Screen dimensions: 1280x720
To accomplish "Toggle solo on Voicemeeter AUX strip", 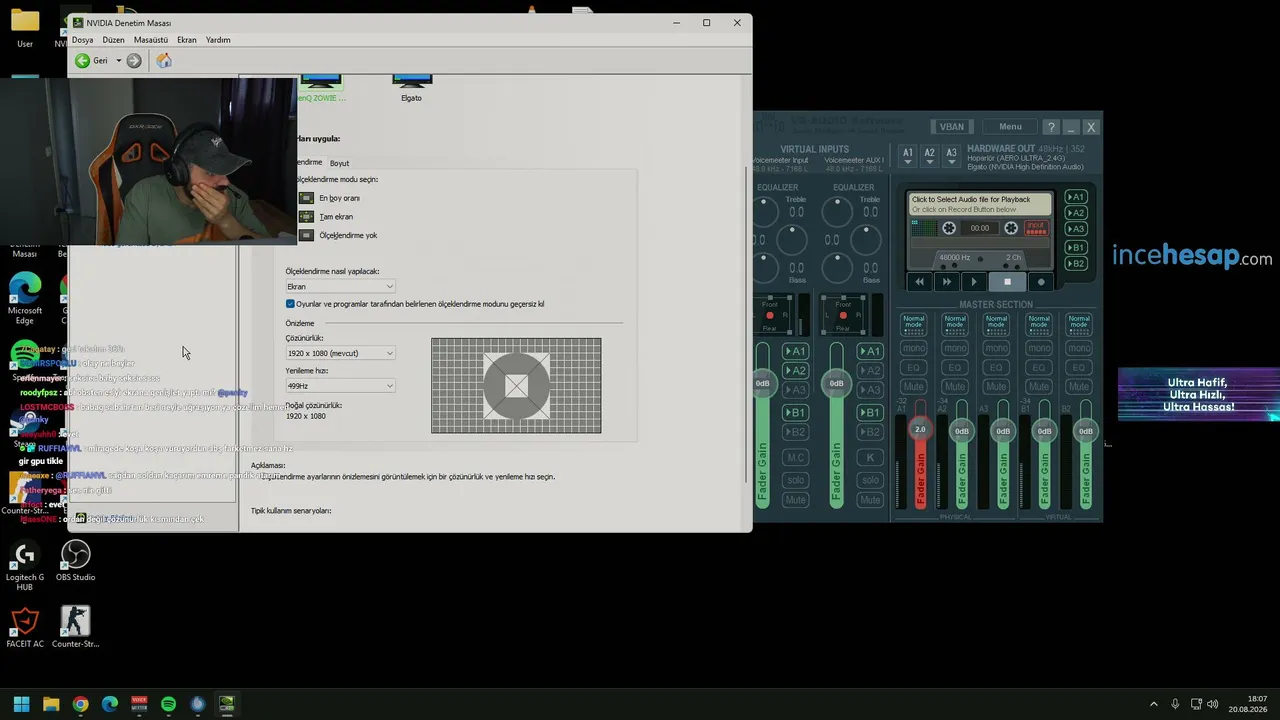I will [x=870, y=480].
